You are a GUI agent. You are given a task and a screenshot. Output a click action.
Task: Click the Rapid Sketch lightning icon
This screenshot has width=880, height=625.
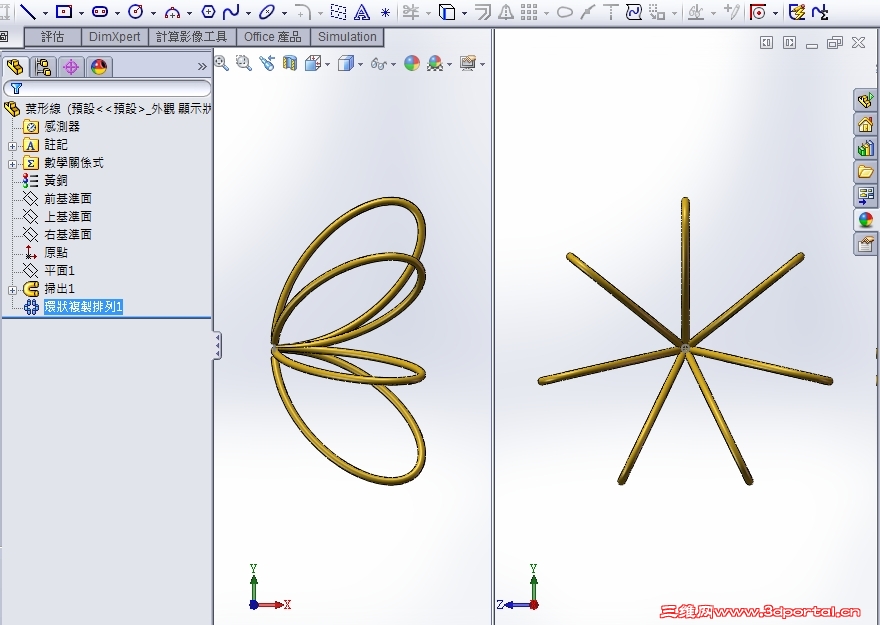click(797, 11)
